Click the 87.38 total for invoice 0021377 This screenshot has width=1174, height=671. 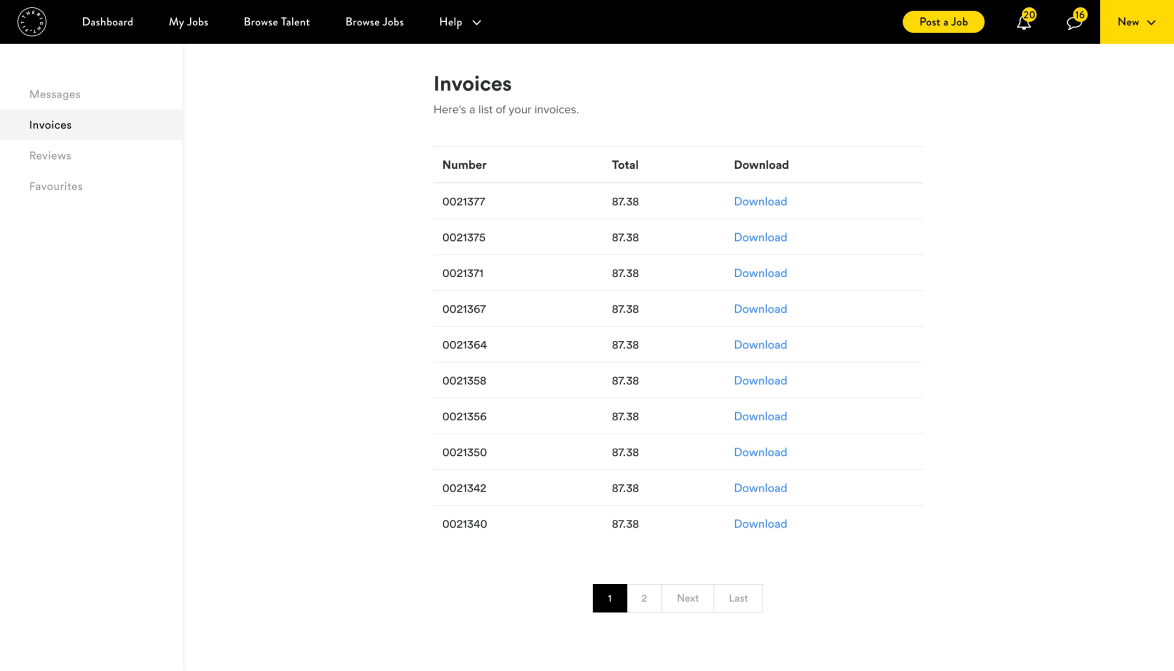pyautogui.click(x=625, y=201)
